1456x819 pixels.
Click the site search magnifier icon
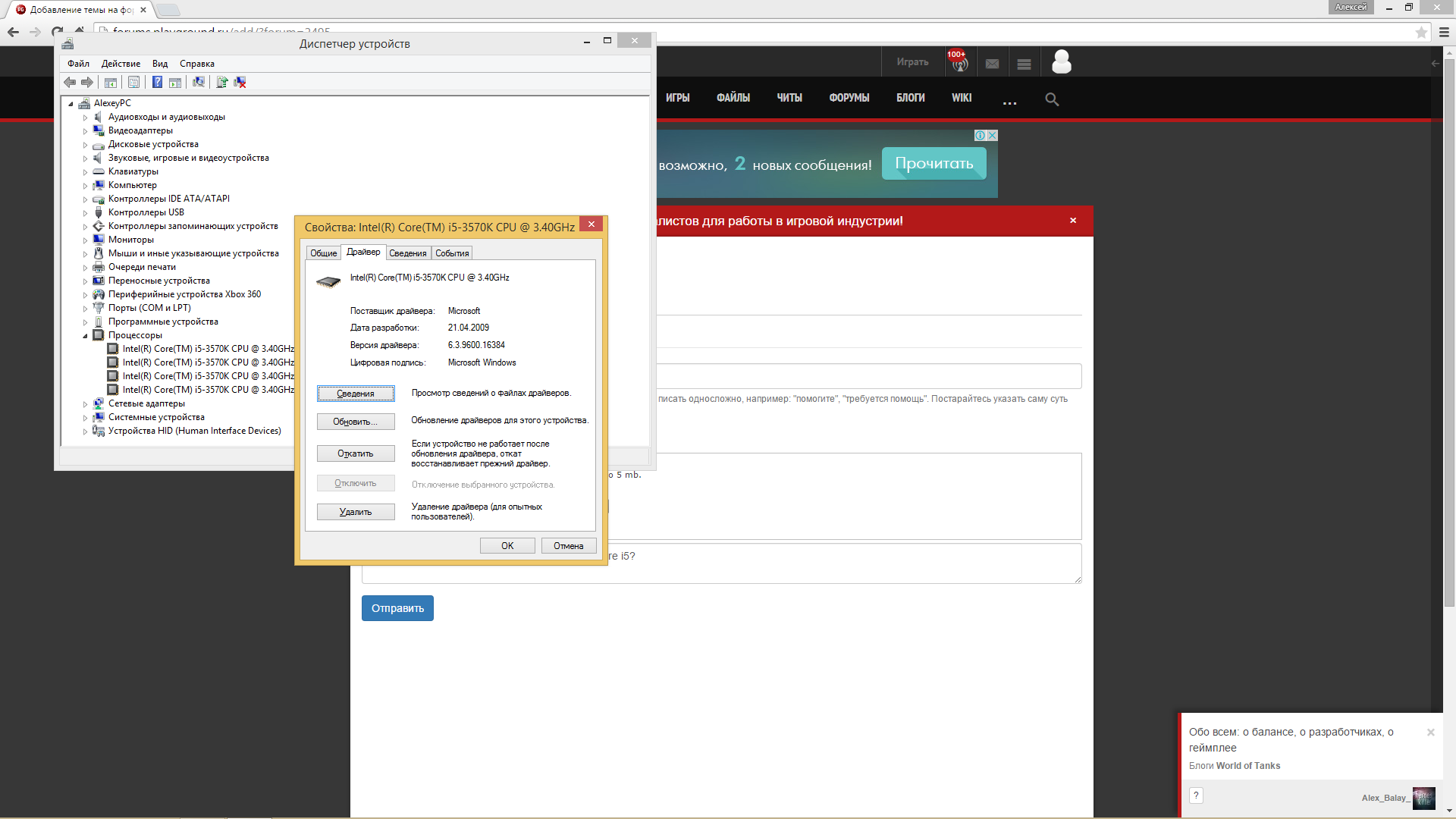[1052, 99]
